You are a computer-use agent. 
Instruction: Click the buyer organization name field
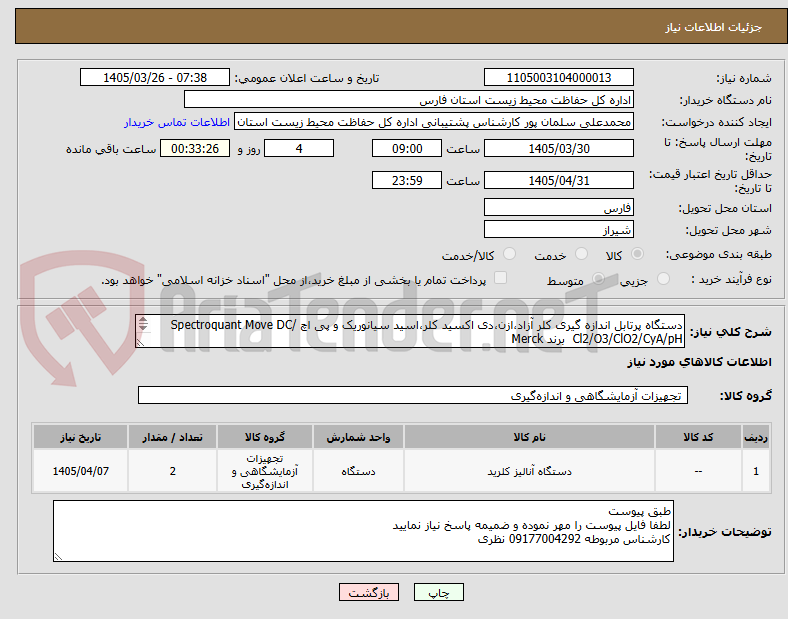(409, 99)
